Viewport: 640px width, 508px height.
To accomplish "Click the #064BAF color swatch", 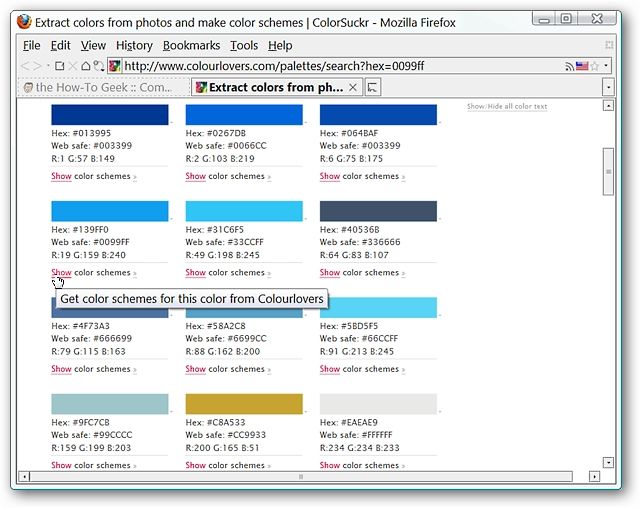I will (x=378, y=115).
